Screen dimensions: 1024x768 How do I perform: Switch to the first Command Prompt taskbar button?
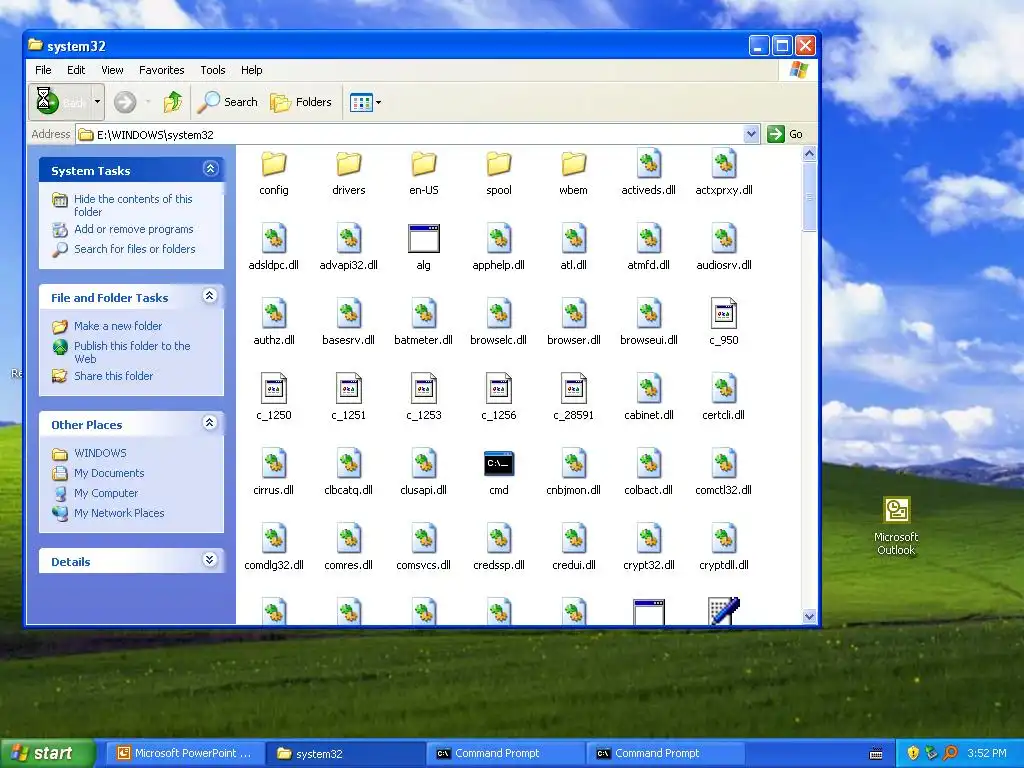point(505,754)
